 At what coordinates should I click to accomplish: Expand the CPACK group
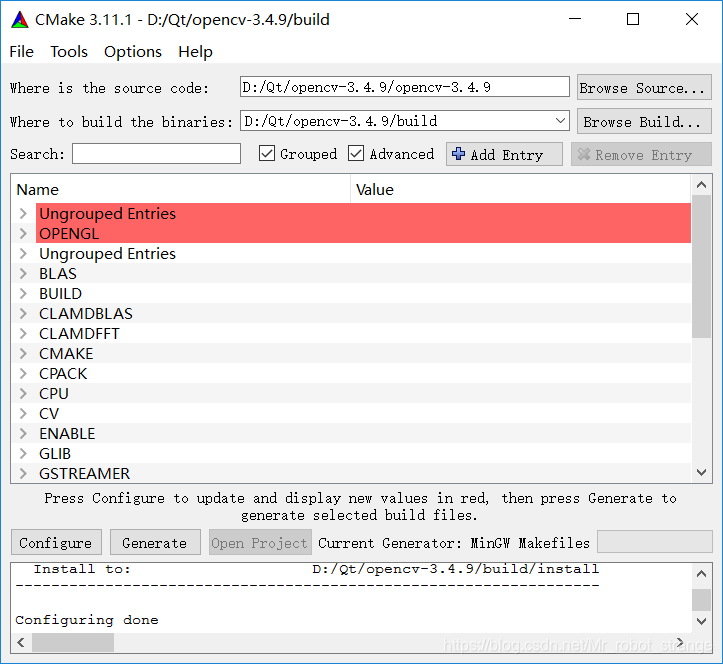23,374
